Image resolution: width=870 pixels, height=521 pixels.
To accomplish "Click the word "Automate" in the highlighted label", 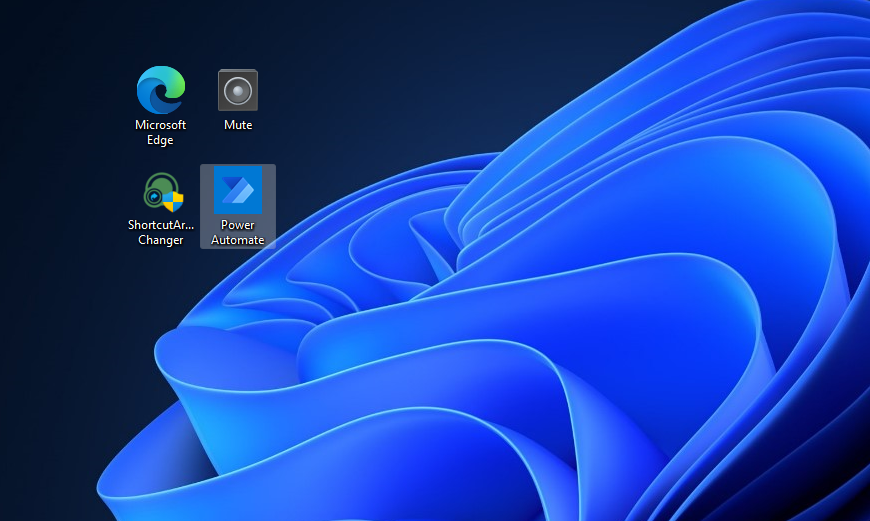I will coord(238,241).
